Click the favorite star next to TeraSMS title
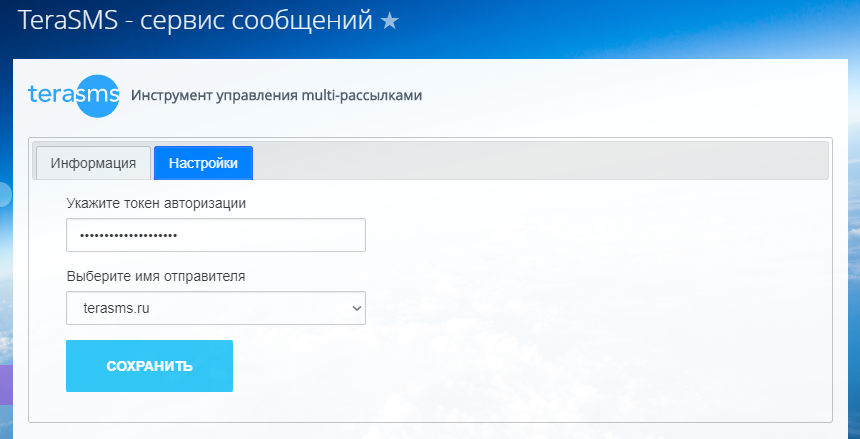 click(389, 21)
